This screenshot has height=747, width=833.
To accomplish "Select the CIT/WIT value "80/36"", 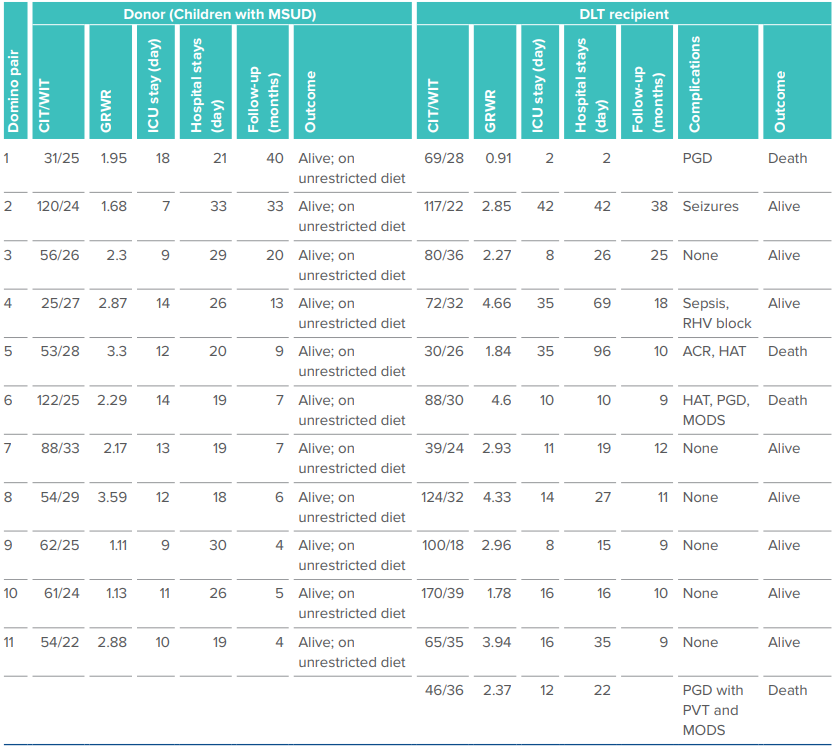I will pos(444,255).
